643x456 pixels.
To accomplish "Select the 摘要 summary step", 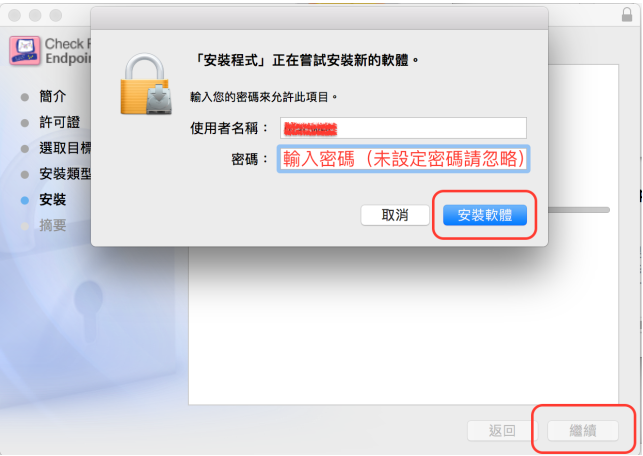I will (x=52, y=225).
